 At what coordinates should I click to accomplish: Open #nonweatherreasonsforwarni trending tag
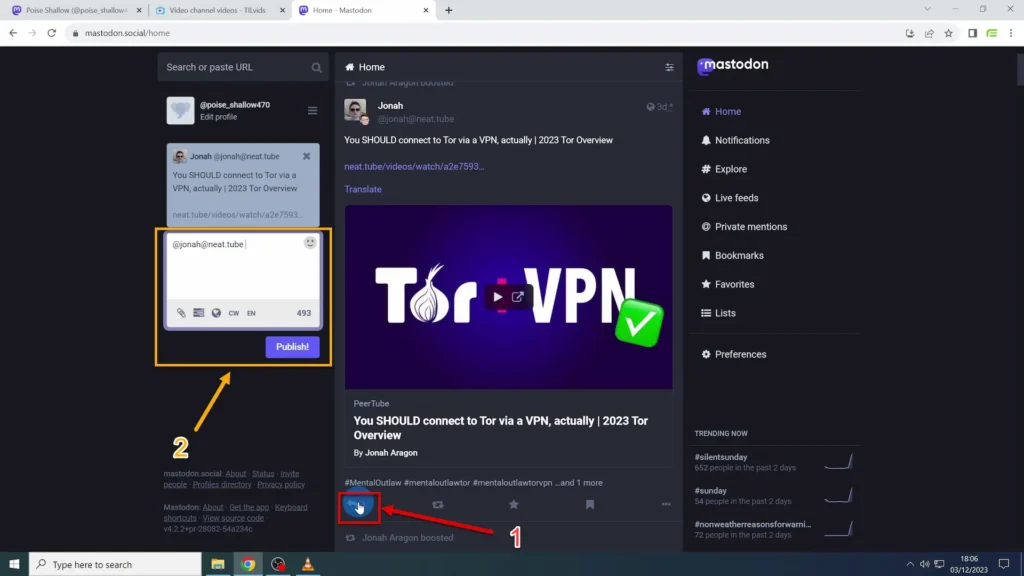tap(752, 524)
